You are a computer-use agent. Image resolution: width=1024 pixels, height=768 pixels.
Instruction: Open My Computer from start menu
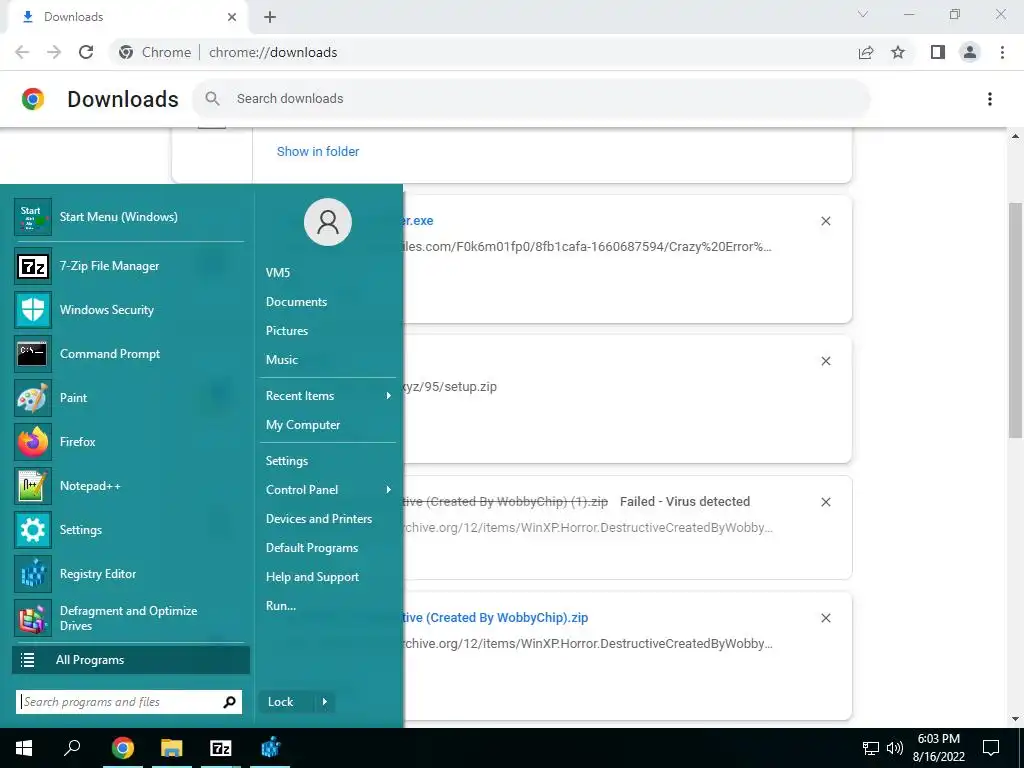pyautogui.click(x=302, y=425)
